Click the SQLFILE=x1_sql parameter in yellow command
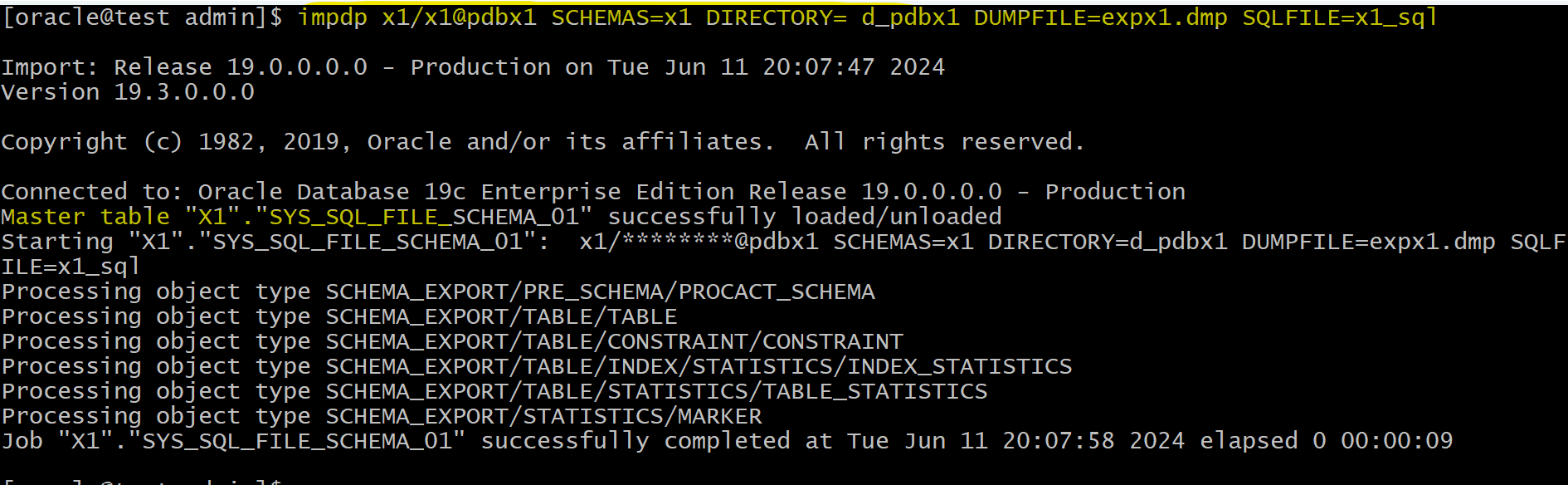The image size is (1568, 485). 1340,17
